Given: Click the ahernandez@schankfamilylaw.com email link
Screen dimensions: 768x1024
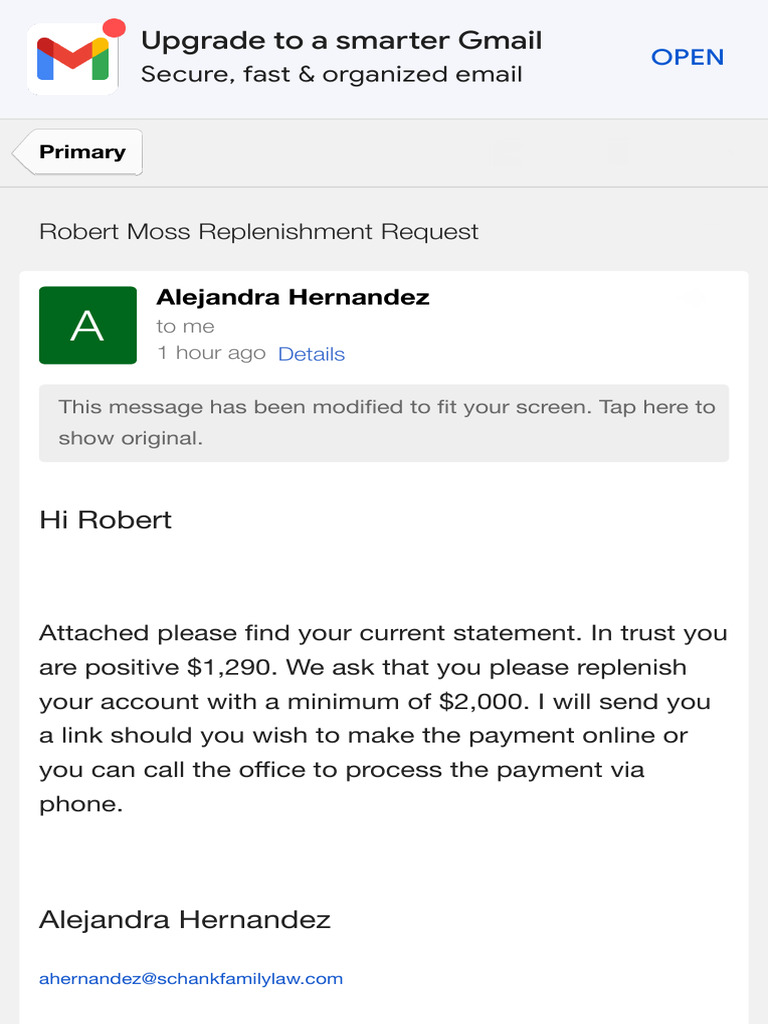Looking at the screenshot, I should coord(191,978).
